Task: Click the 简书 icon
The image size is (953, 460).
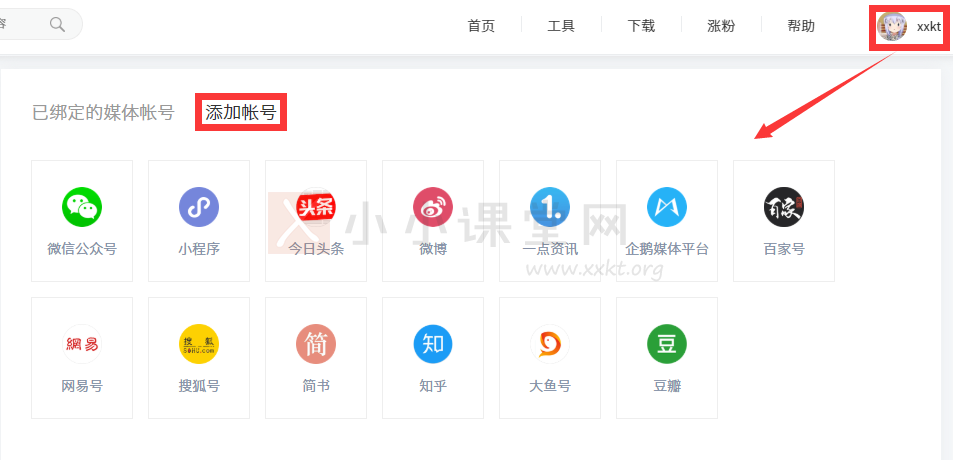Action: tap(316, 344)
